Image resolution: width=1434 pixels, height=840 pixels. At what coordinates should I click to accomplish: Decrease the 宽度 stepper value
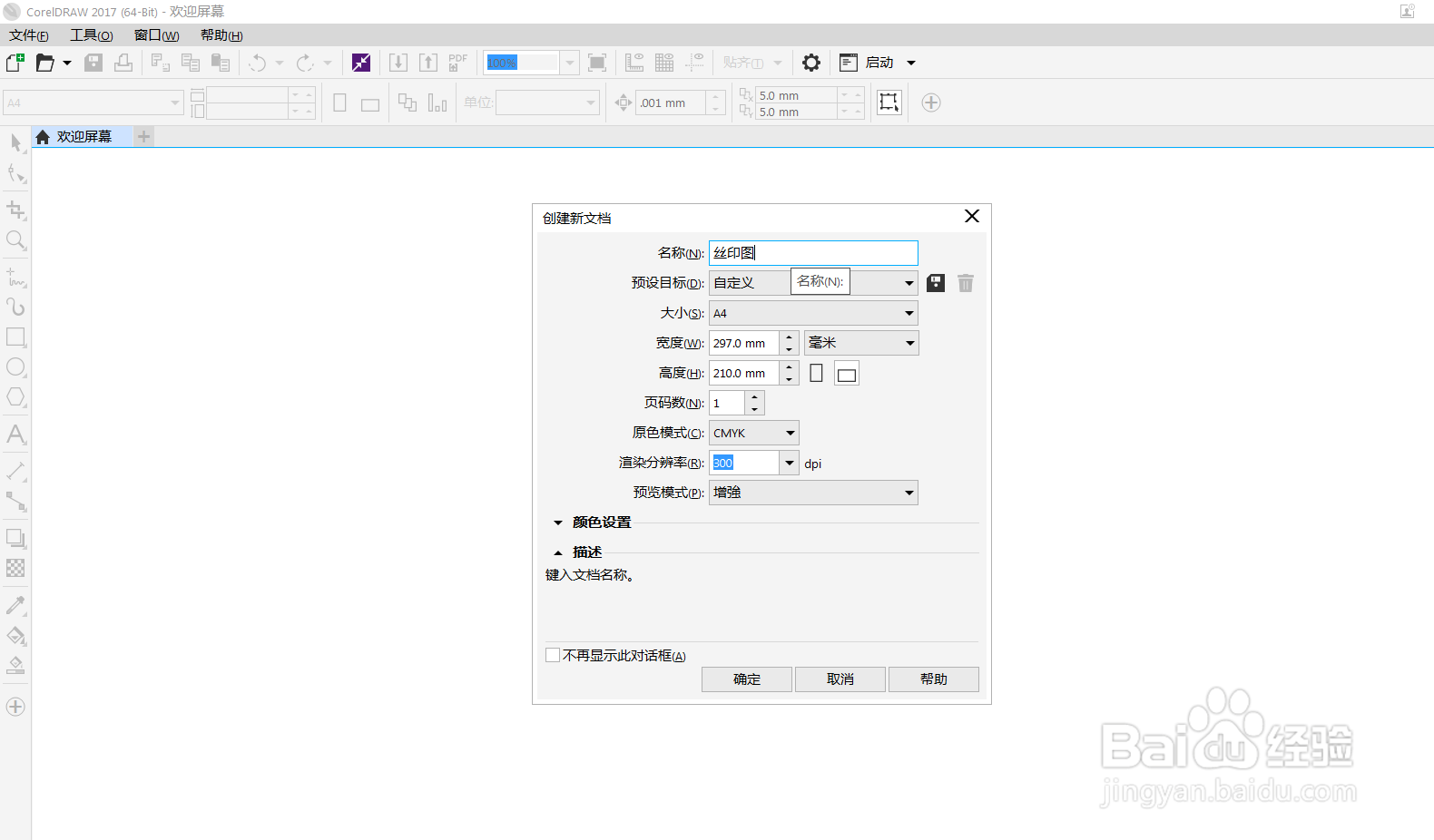point(789,349)
